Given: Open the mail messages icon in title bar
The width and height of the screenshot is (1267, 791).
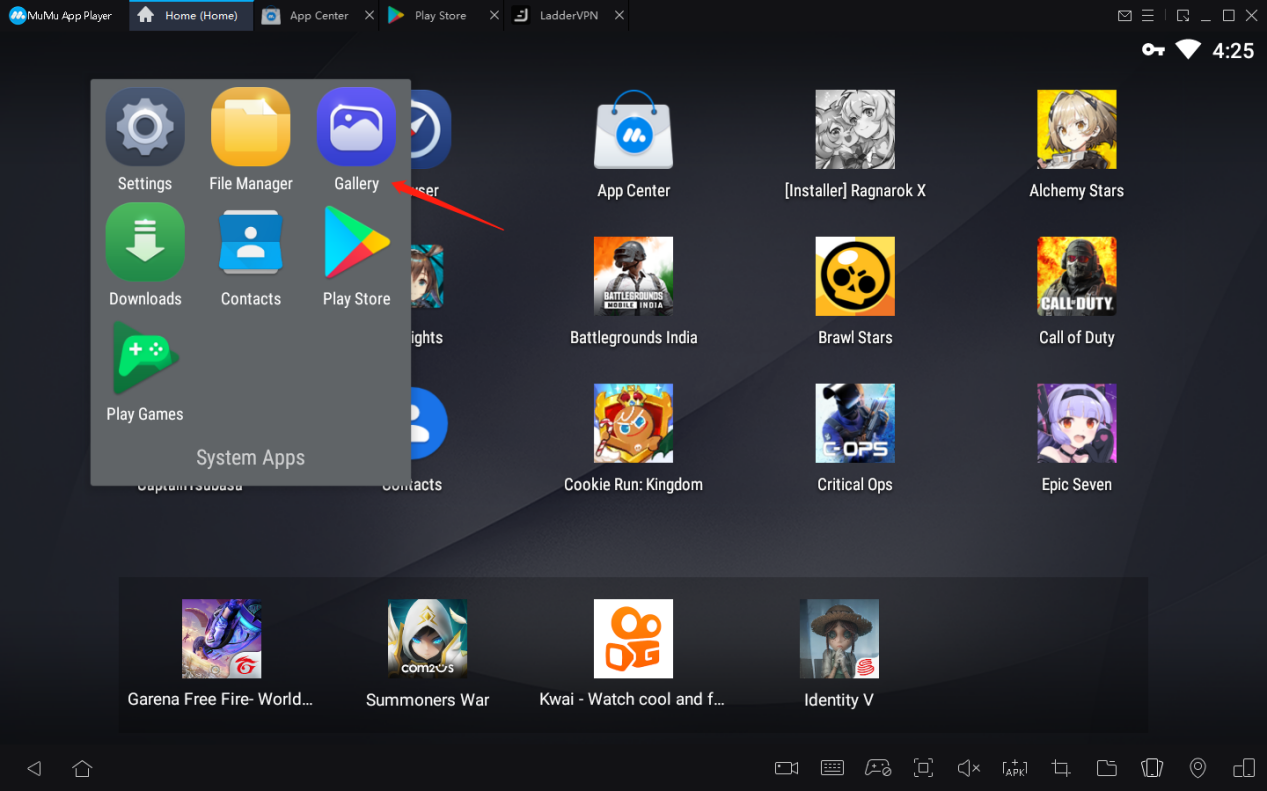Looking at the screenshot, I should (1125, 16).
